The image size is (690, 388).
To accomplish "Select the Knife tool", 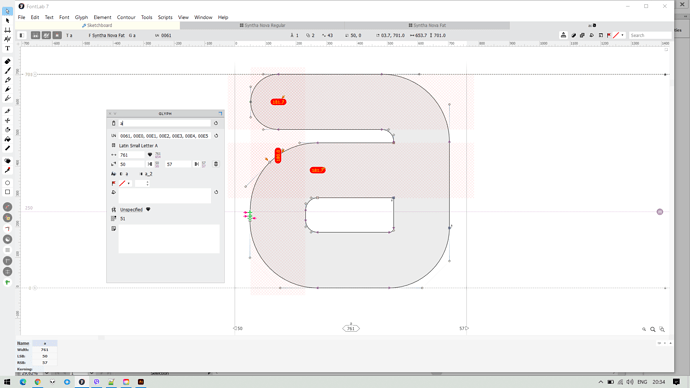I will point(7,111).
